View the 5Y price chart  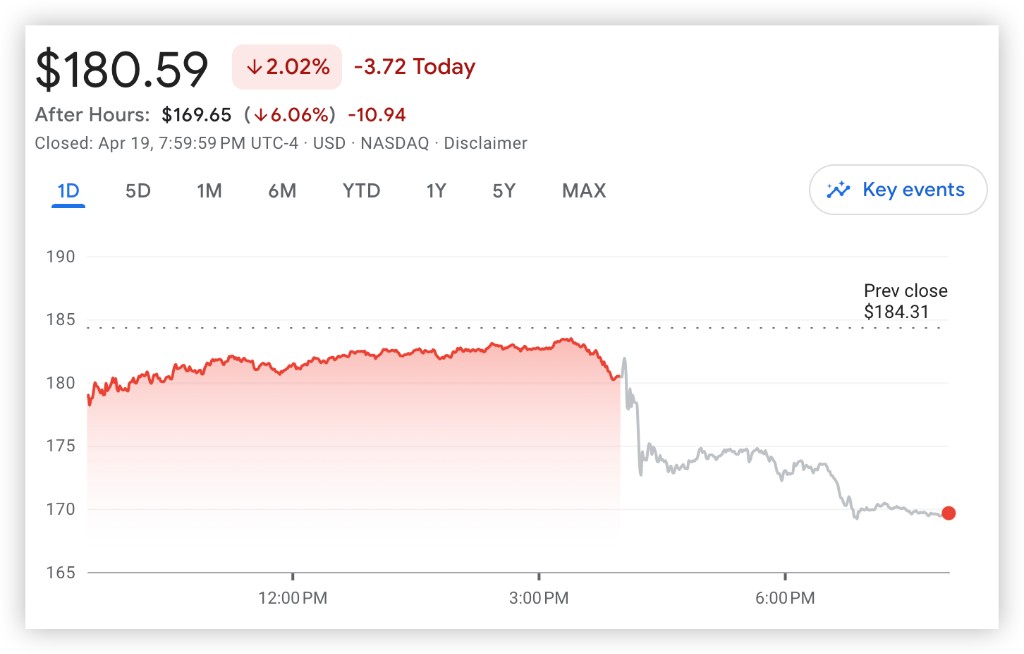click(x=504, y=190)
